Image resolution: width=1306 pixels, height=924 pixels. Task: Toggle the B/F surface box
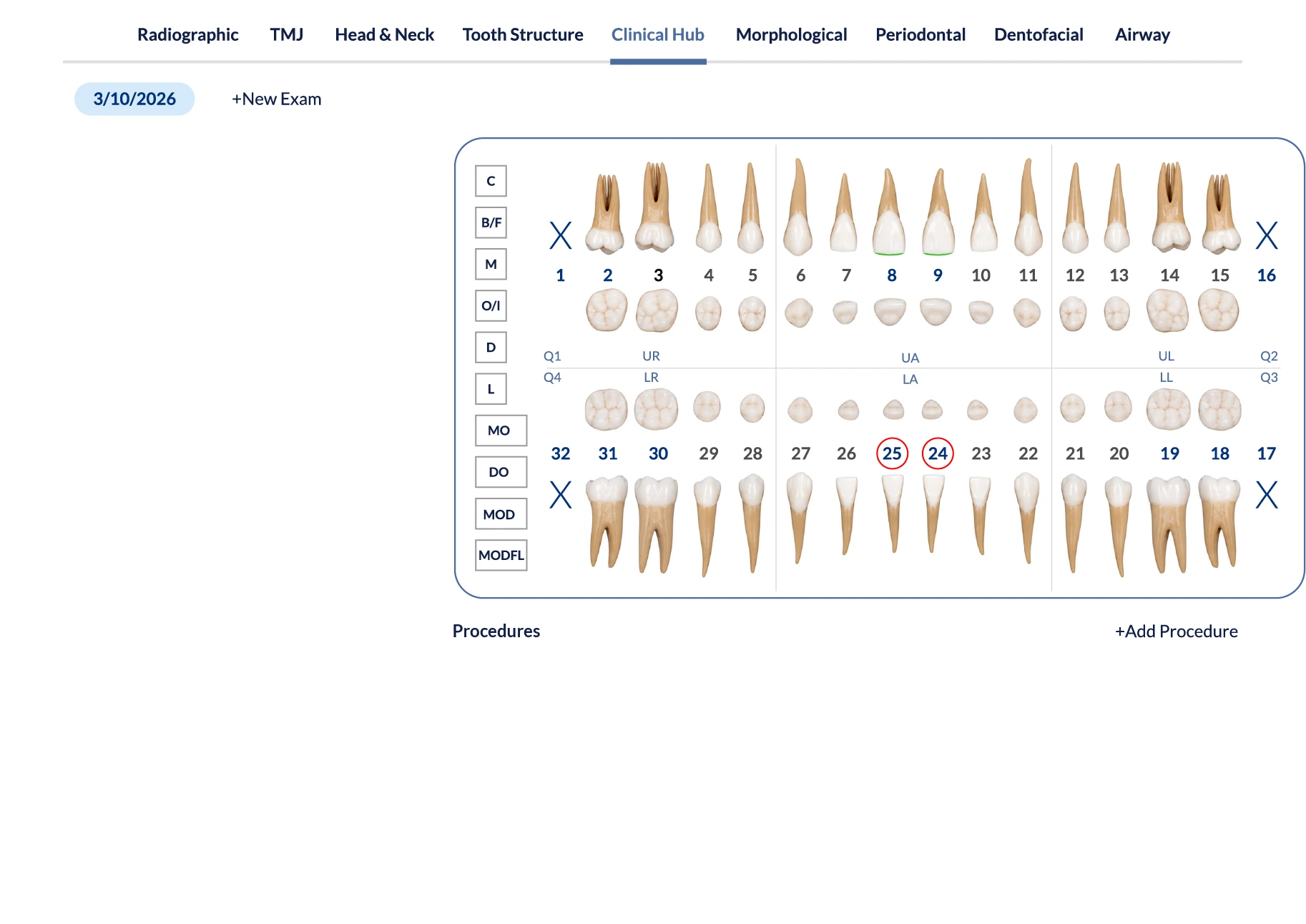coord(491,222)
